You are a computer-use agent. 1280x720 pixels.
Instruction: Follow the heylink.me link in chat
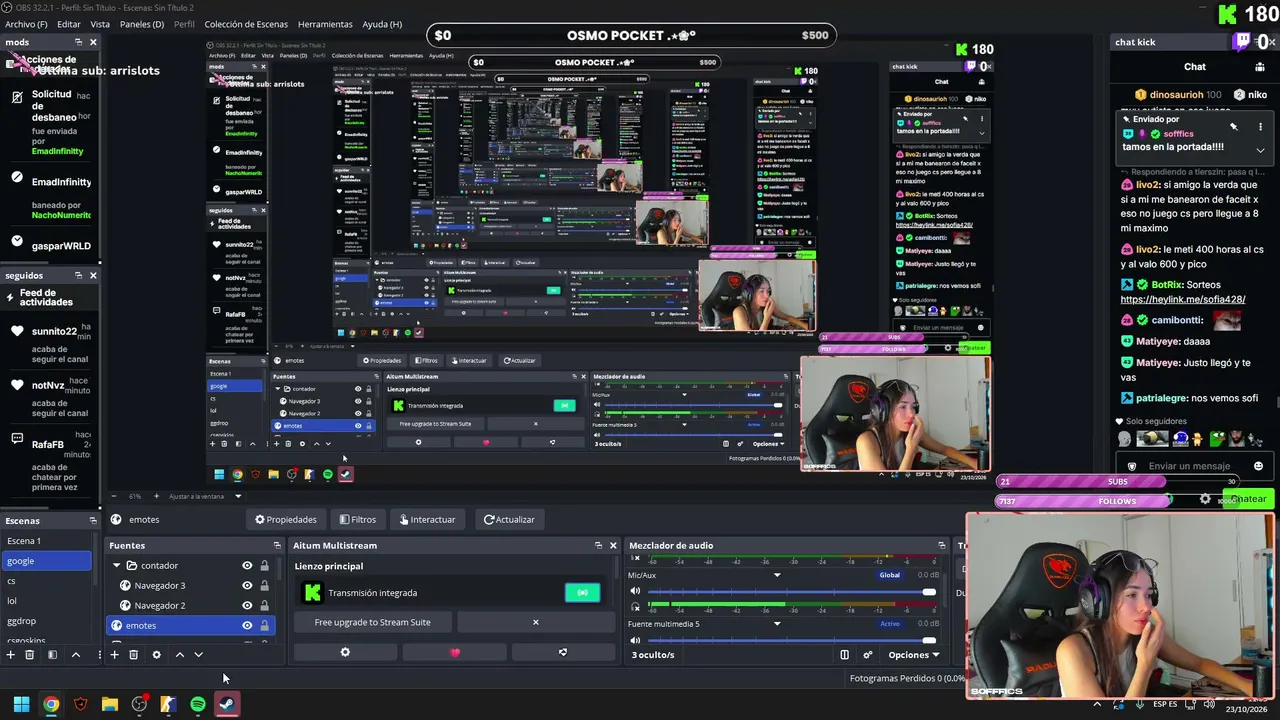(1183, 299)
